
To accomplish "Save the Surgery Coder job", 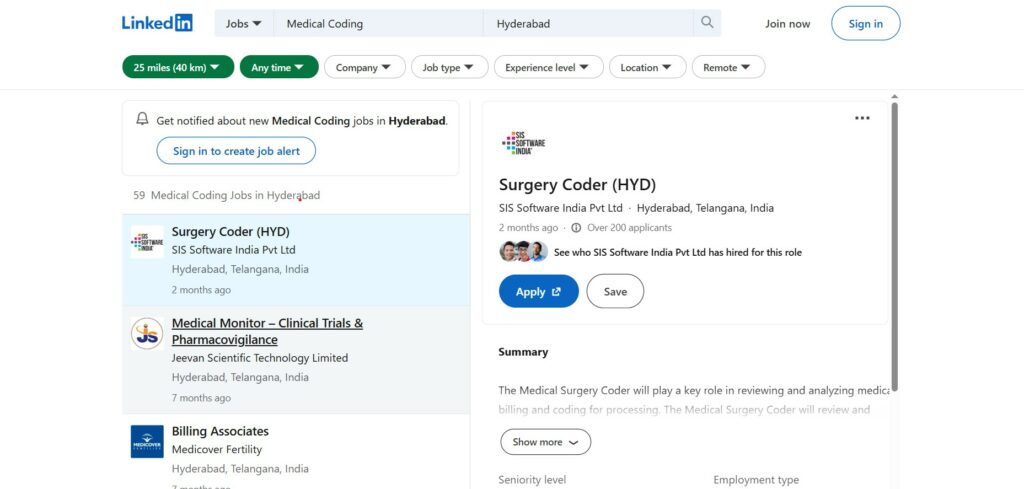I will 615,291.
